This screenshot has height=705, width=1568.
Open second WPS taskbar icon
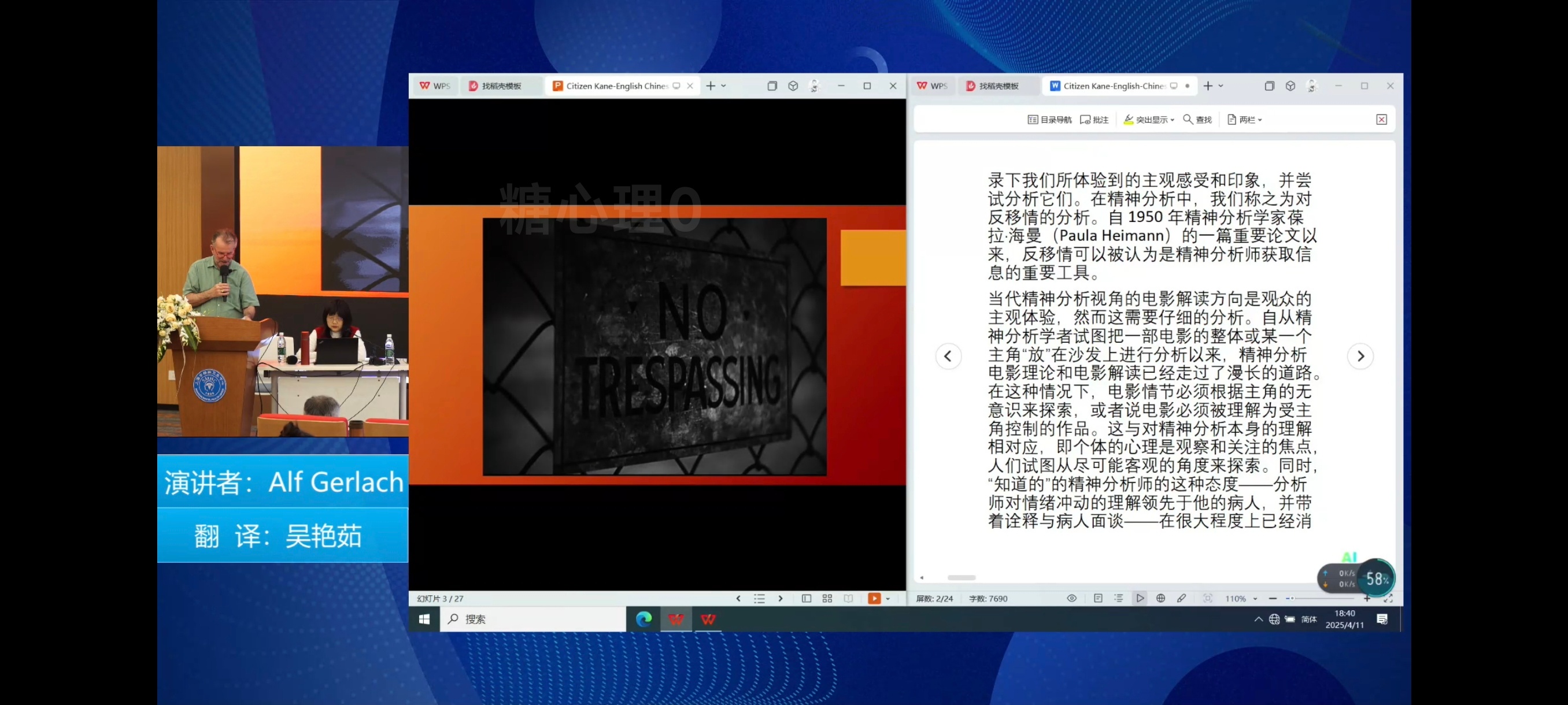coord(707,619)
